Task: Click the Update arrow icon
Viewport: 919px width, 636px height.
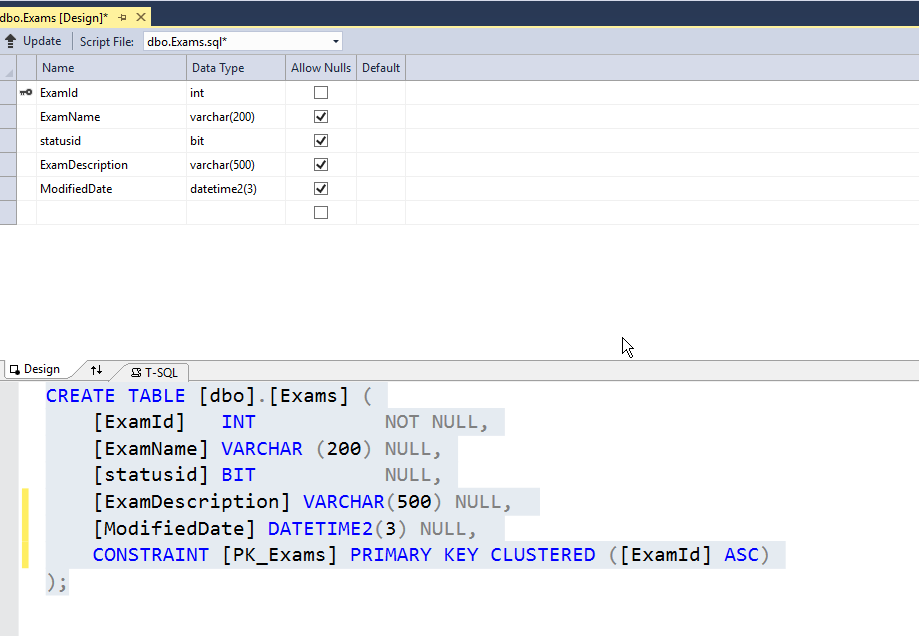Action: click(10, 41)
